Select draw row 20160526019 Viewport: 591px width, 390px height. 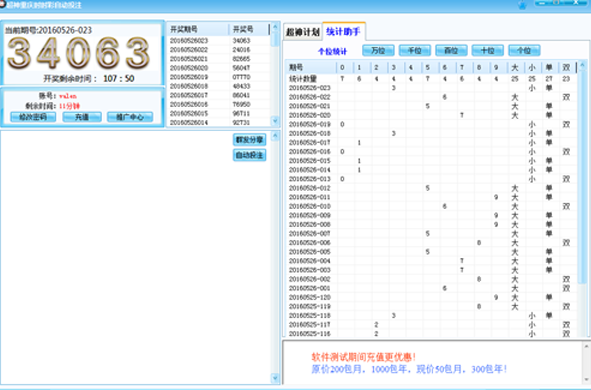219,77
